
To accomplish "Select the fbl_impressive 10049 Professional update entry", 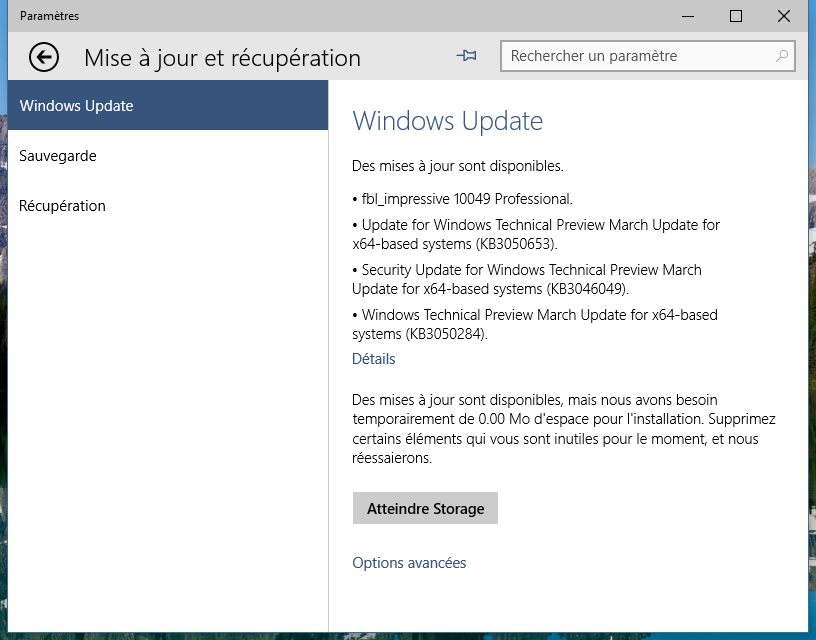I will pyautogui.click(x=463, y=199).
